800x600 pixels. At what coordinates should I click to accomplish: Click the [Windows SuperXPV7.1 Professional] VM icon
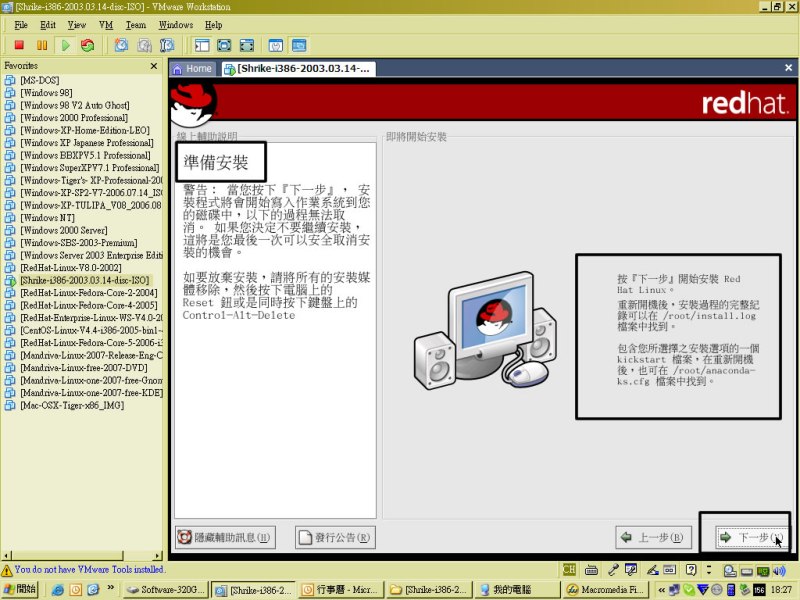[x=10, y=168]
